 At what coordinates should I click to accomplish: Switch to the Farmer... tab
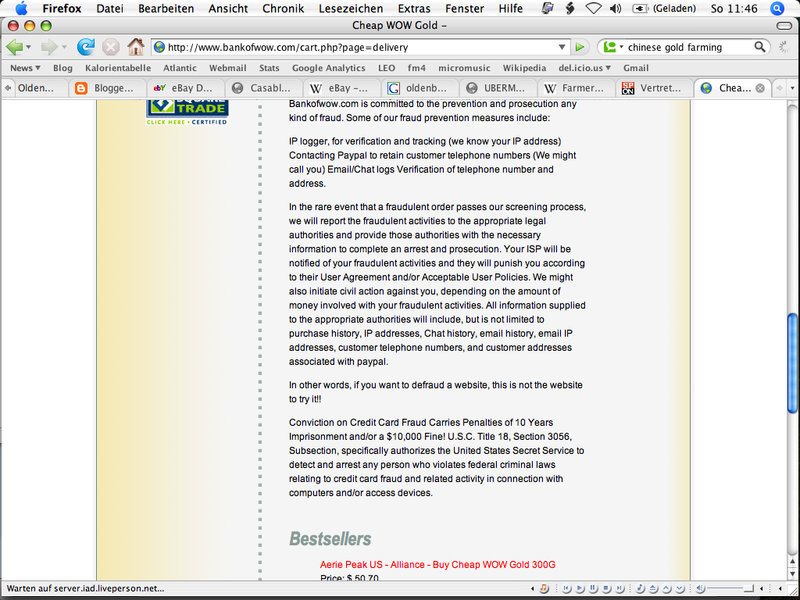(x=576, y=88)
